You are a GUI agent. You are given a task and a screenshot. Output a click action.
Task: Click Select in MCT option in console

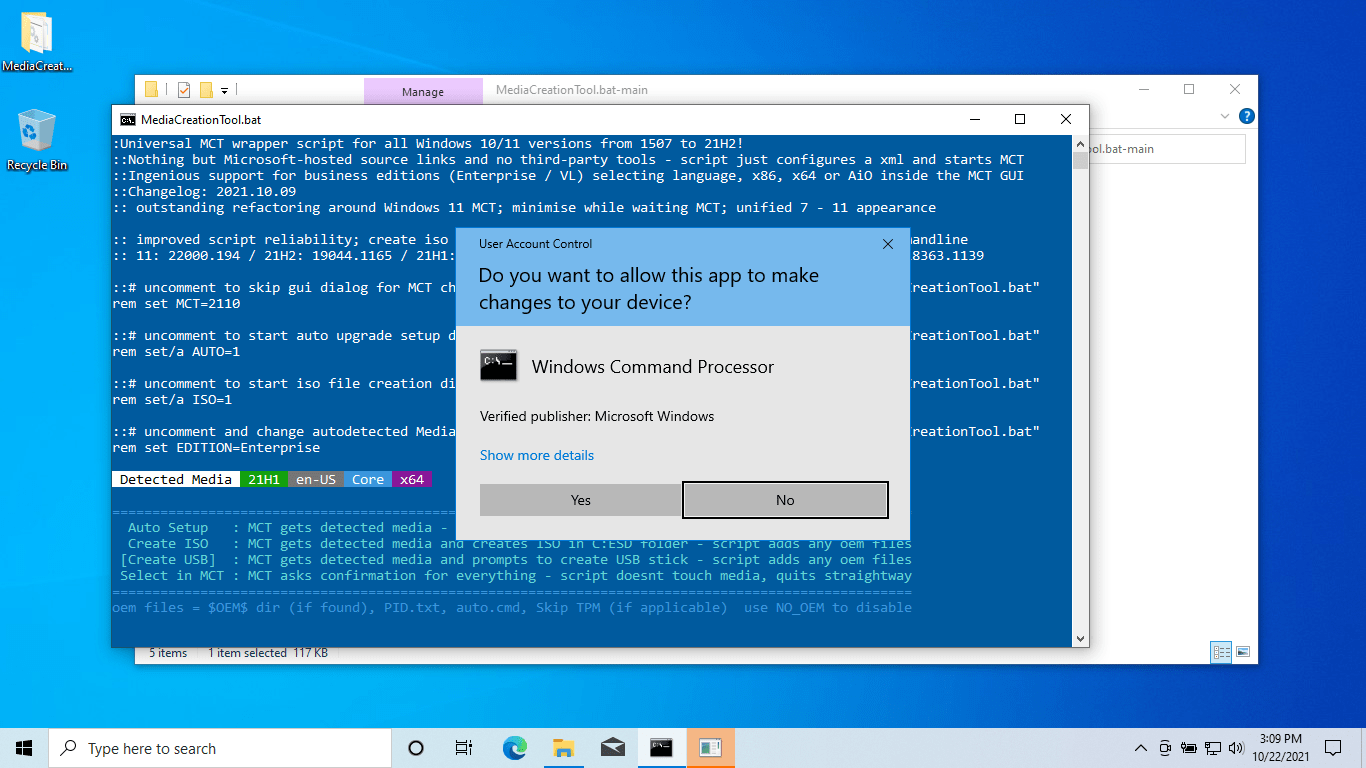pos(172,576)
